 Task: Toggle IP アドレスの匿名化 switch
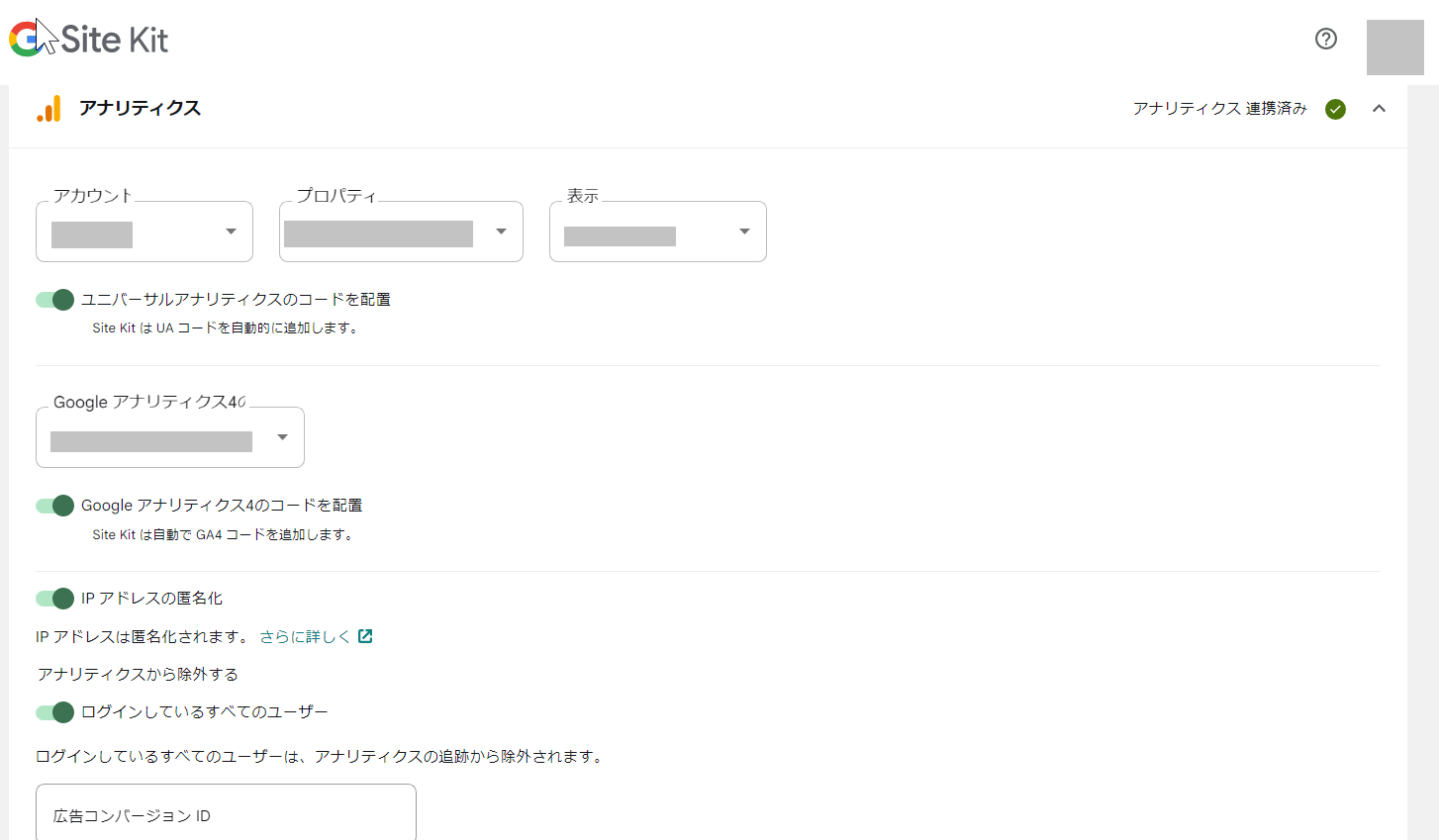coord(55,599)
